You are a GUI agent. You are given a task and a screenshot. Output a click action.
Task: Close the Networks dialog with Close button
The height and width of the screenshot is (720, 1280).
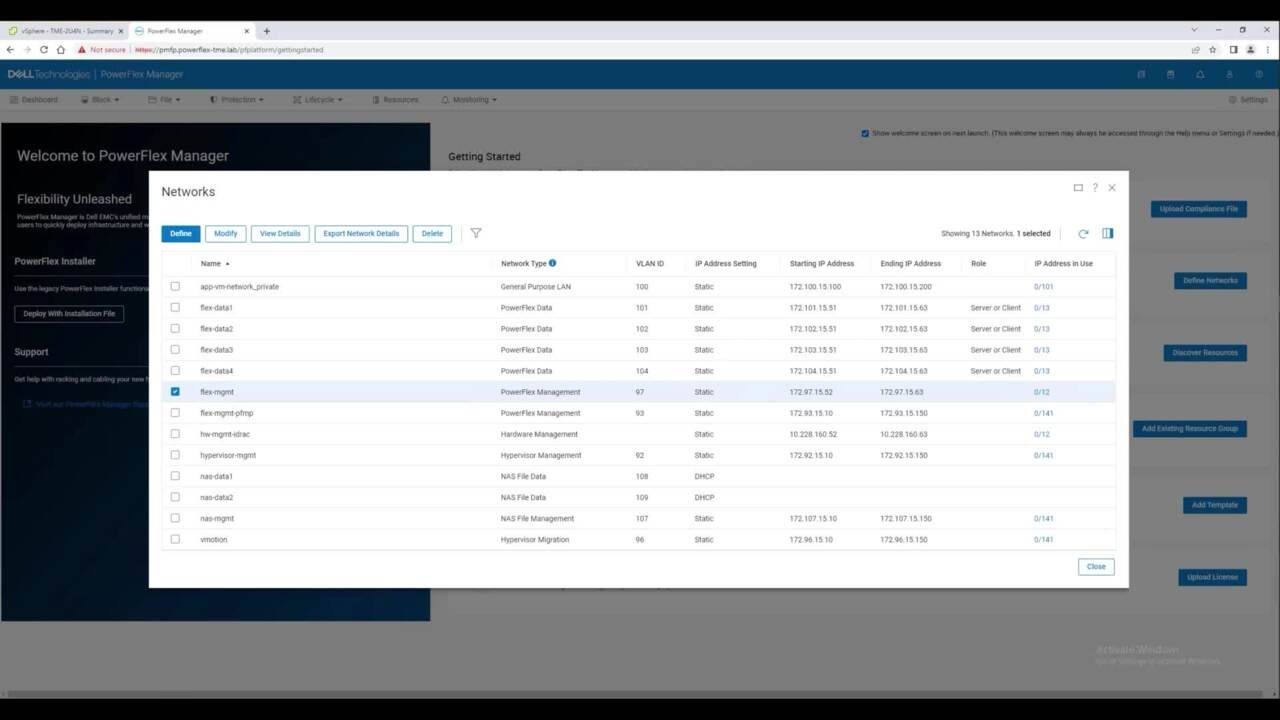1096,566
